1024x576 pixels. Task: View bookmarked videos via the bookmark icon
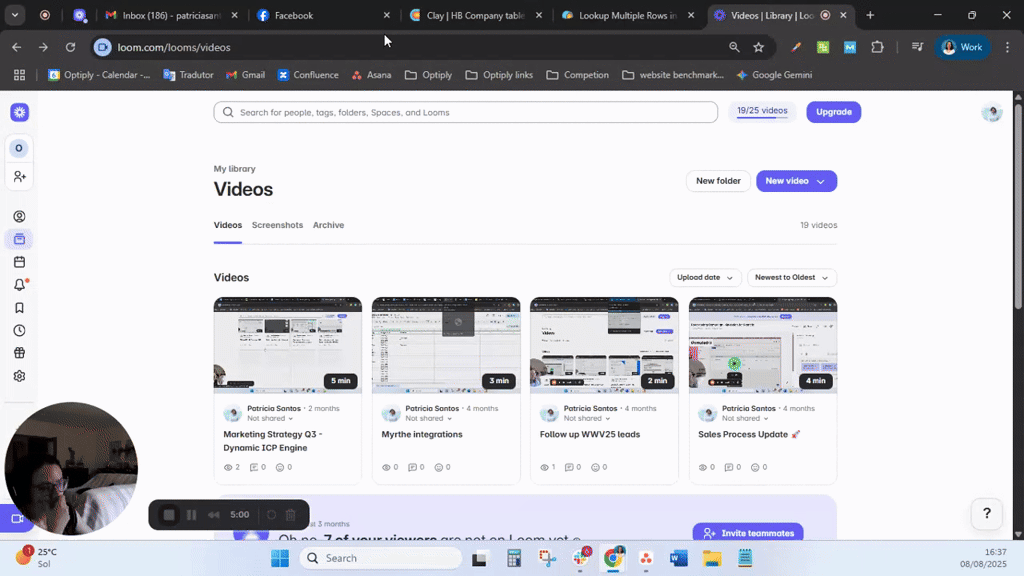coord(19,307)
